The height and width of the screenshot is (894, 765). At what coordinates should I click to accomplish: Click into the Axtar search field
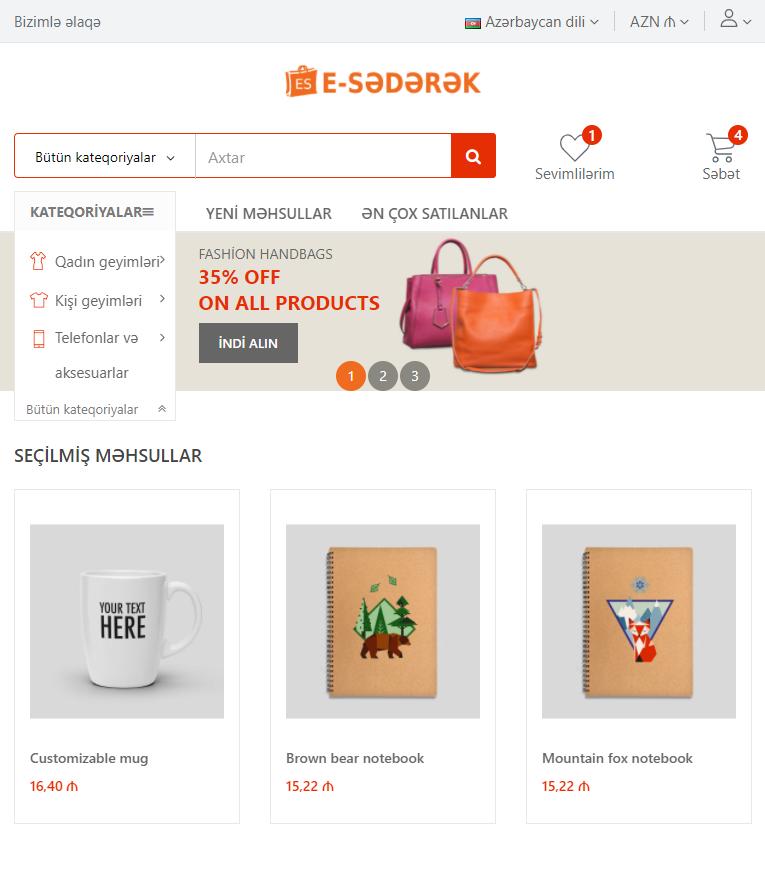323,157
